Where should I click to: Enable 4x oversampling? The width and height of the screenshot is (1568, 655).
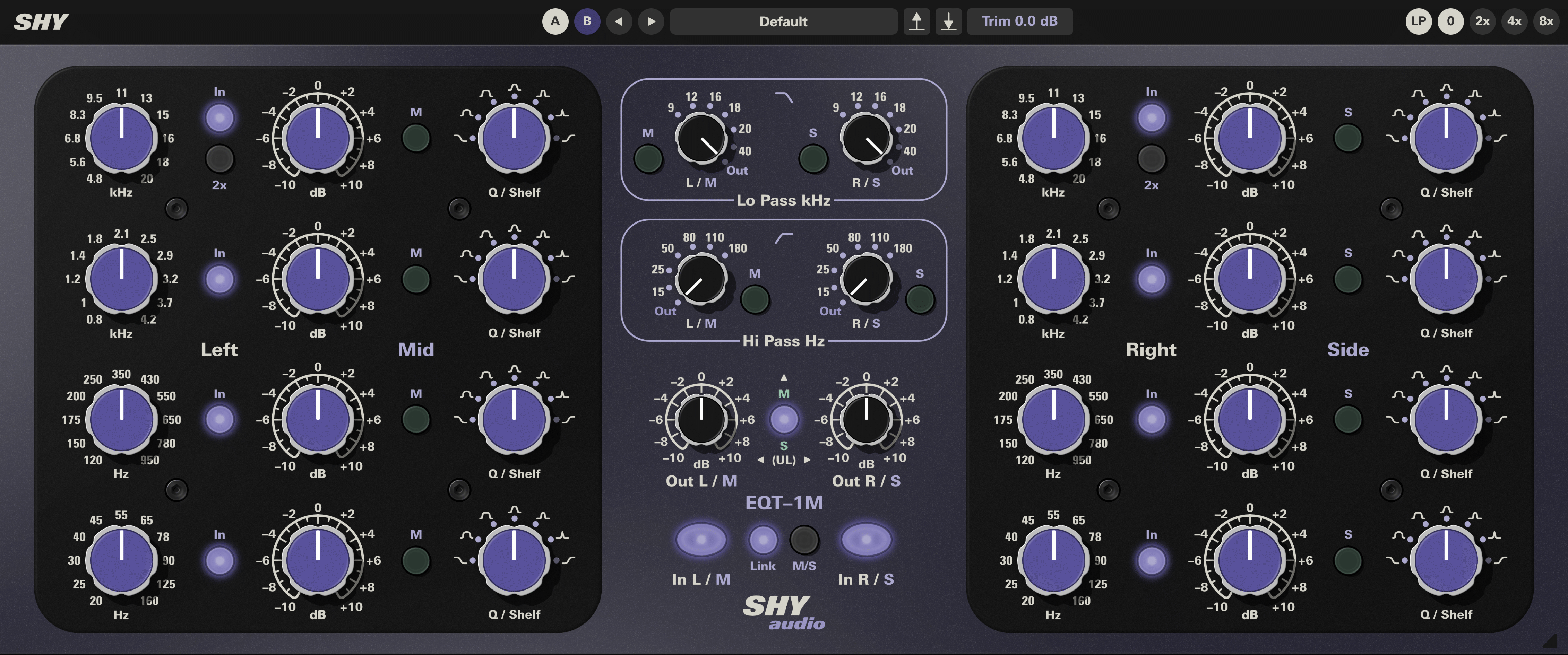tap(1514, 21)
